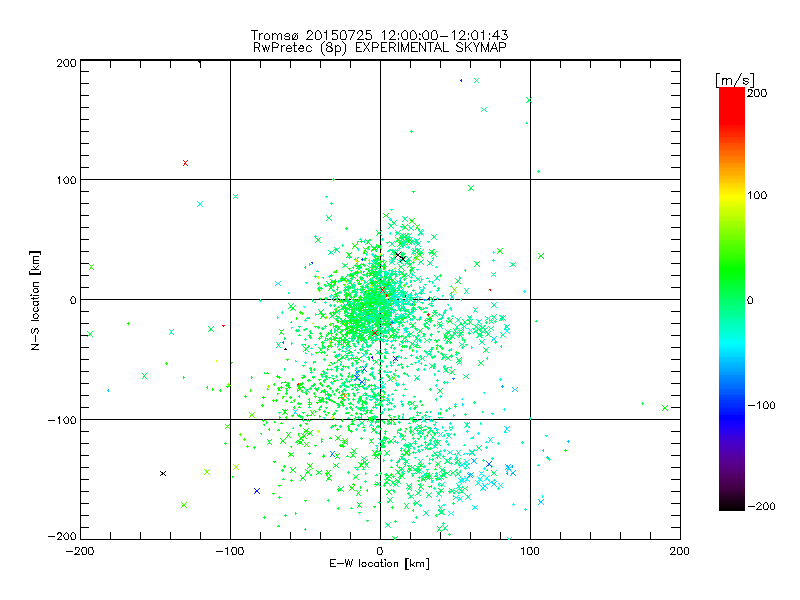Select the subtitle "RwPretec (8p) EXPERIMENTAL SKYMAP"

click(x=380, y=48)
